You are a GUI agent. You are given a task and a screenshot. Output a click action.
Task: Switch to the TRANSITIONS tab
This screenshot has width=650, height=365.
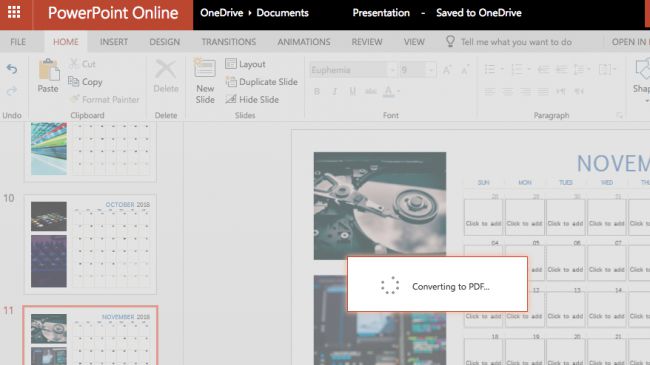coord(228,42)
